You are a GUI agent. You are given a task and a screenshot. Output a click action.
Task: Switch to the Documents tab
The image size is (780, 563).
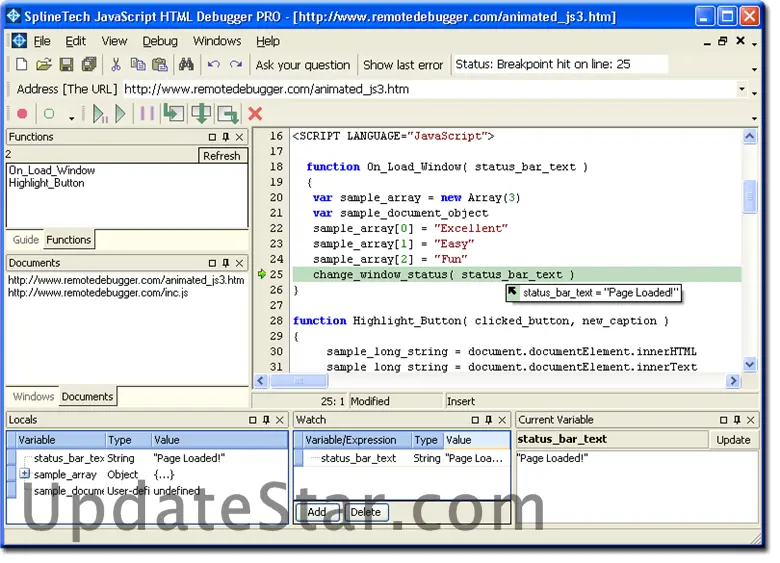click(88, 396)
